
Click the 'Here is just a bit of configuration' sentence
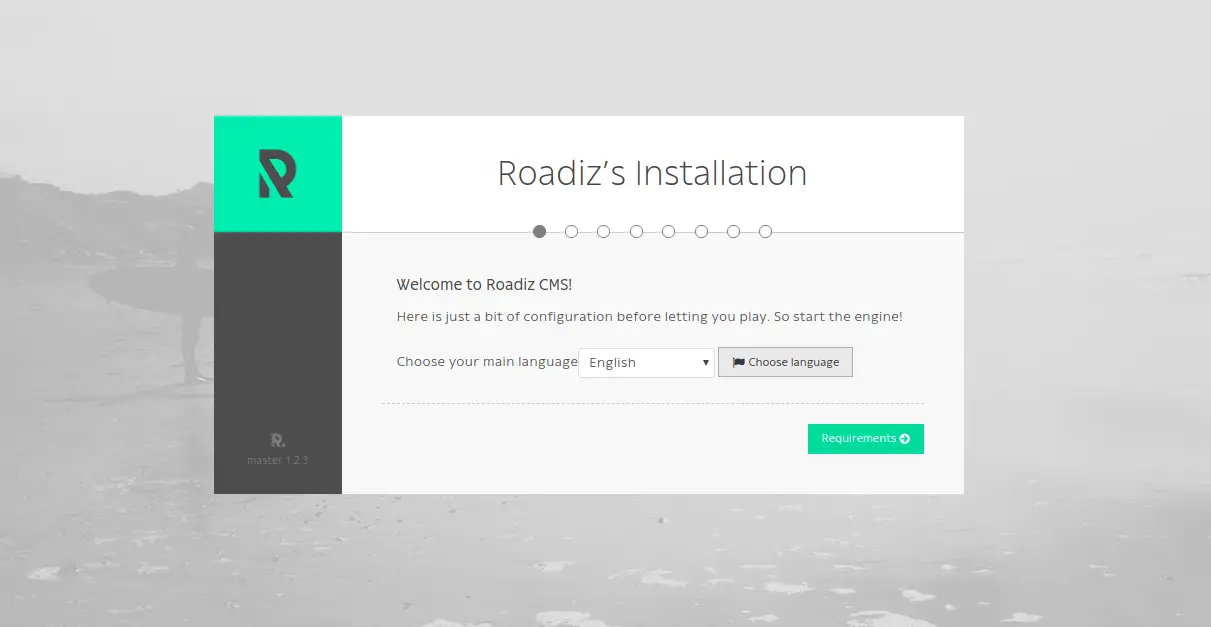click(x=650, y=317)
